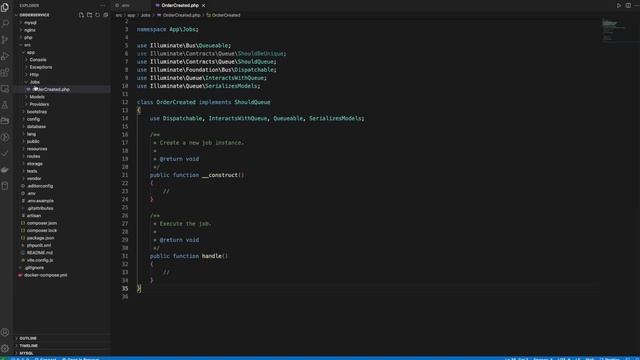The width and height of the screenshot is (640, 360).
Task: Click the app breadcrumb segment
Action: 131,15
